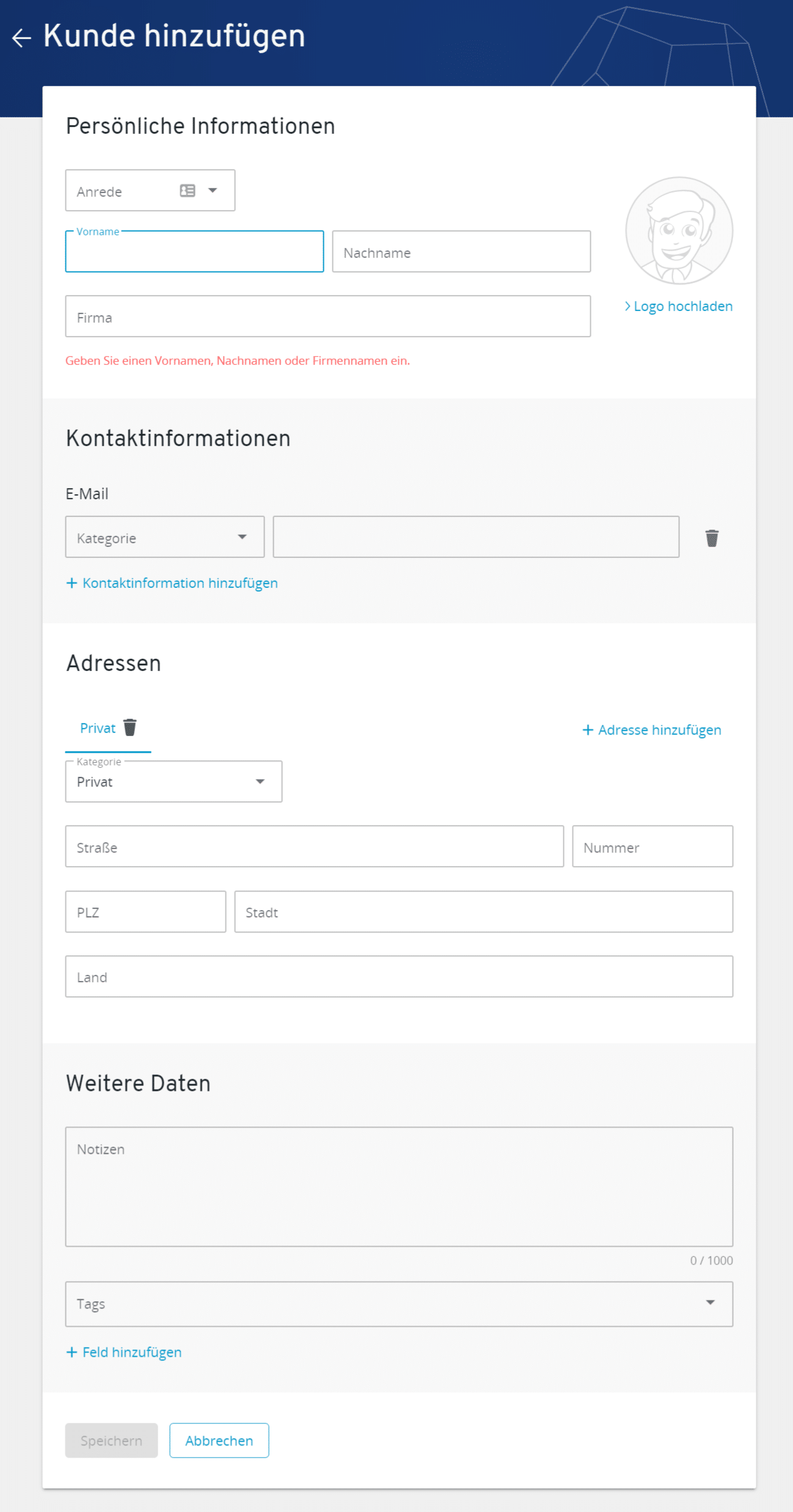Focus the Nachname input field
This screenshot has width=793, height=1512.
[461, 252]
